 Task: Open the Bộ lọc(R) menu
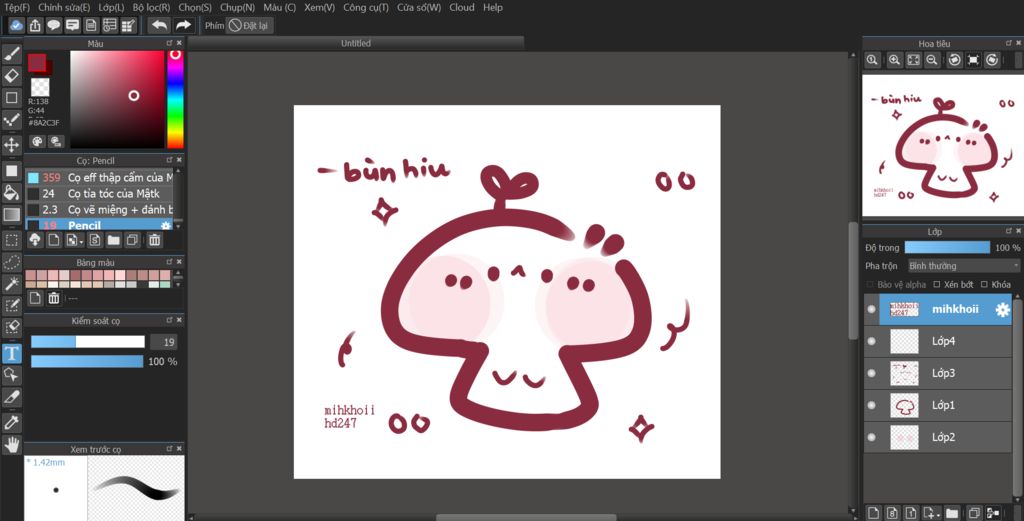151,7
